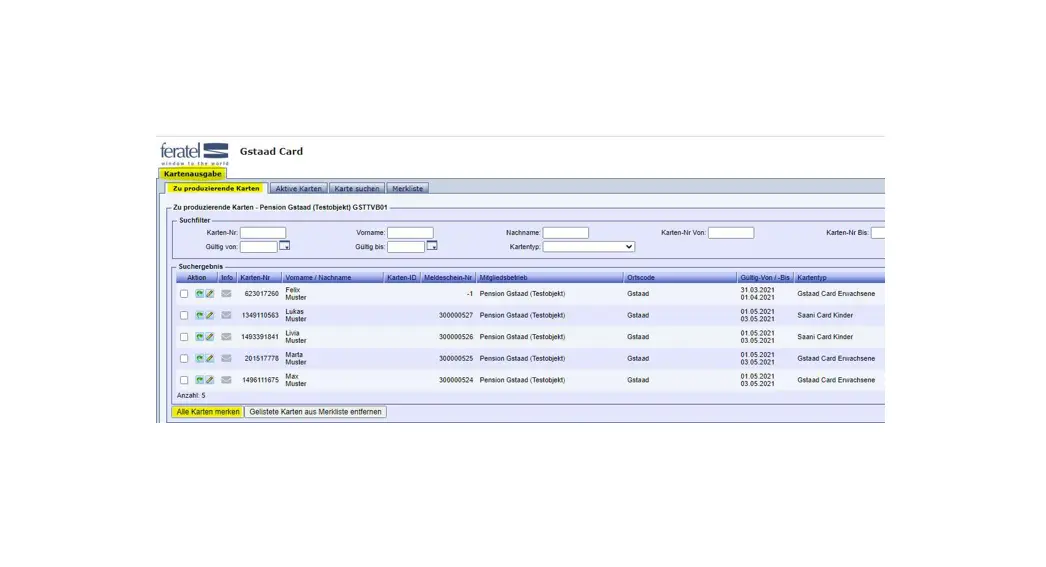Tick checkbox for card 1349110563
The height and width of the screenshot is (567, 1046).
[184, 315]
